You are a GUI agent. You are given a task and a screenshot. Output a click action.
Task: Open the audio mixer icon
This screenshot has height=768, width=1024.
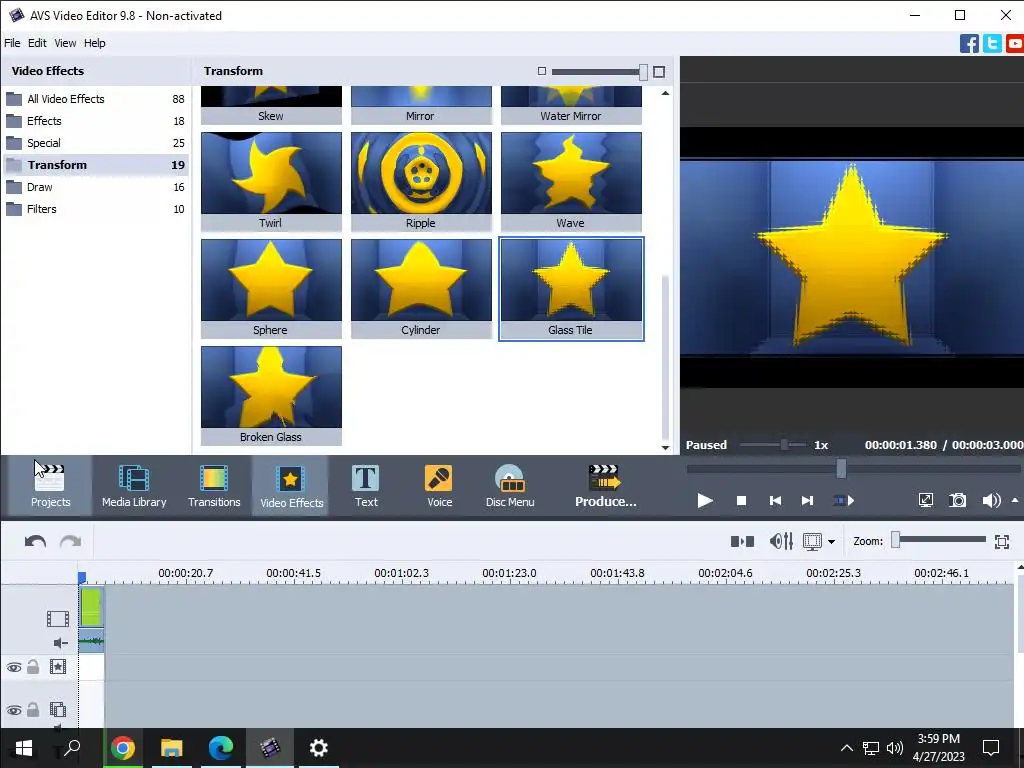tap(781, 541)
